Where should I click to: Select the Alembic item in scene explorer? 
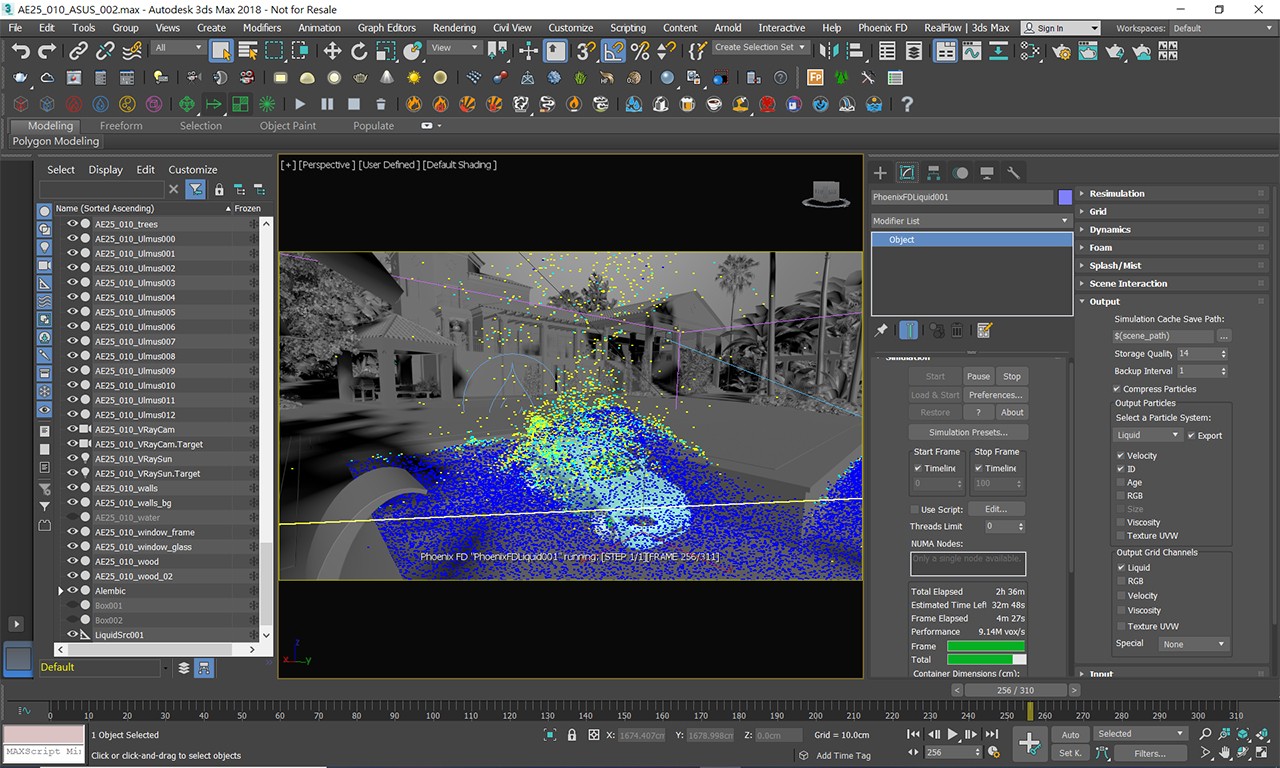point(110,591)
